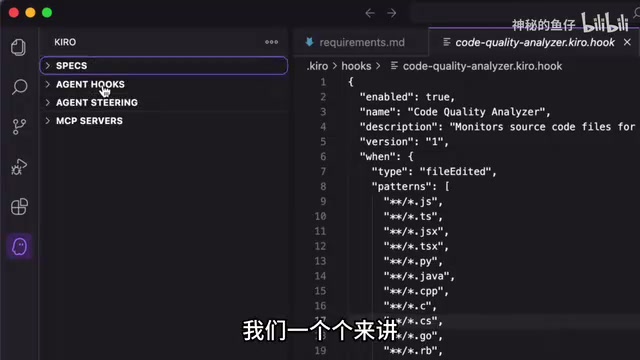Expand the AGENT HOOKS chevron

tap(48, 84)
